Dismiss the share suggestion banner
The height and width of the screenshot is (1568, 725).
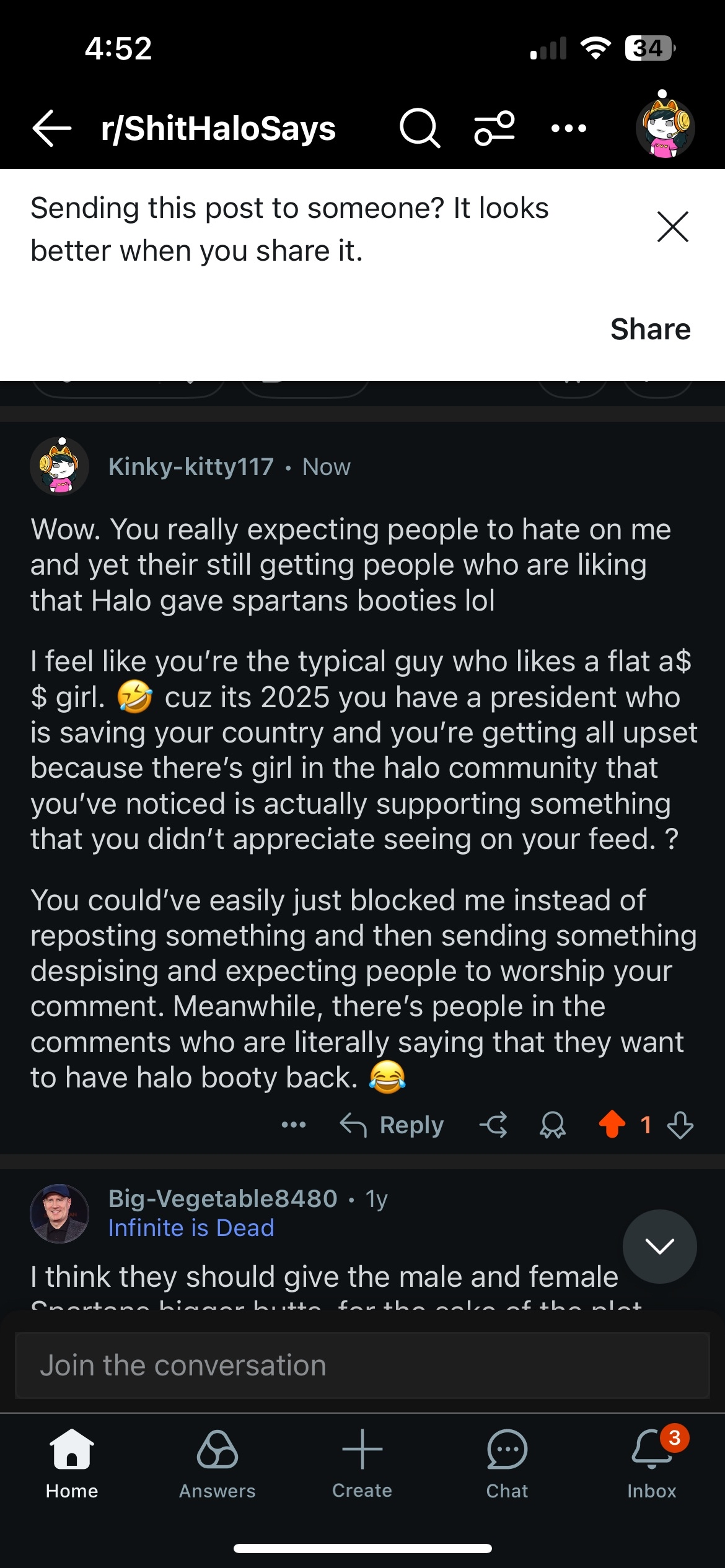[672, 227]
